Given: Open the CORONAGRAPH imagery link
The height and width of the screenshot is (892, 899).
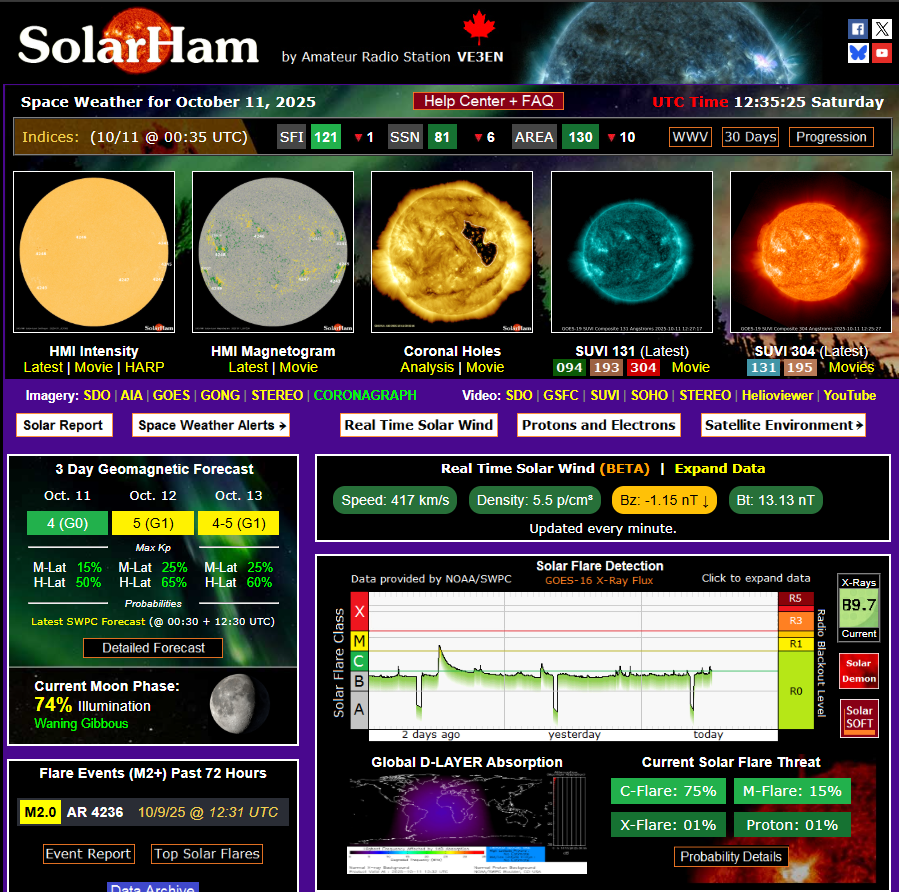Looking at the screenshot, I should click(364, 395).
